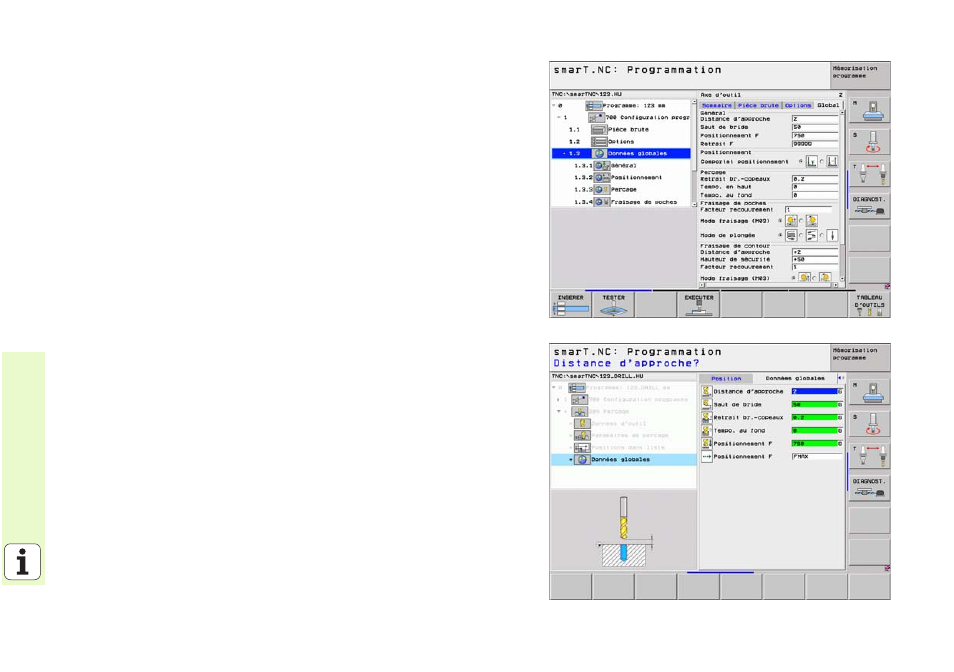Click the dashed arrow icon beside FMAX field
The height and width of the screenshot is (672, 954).
tap(706, 456)
